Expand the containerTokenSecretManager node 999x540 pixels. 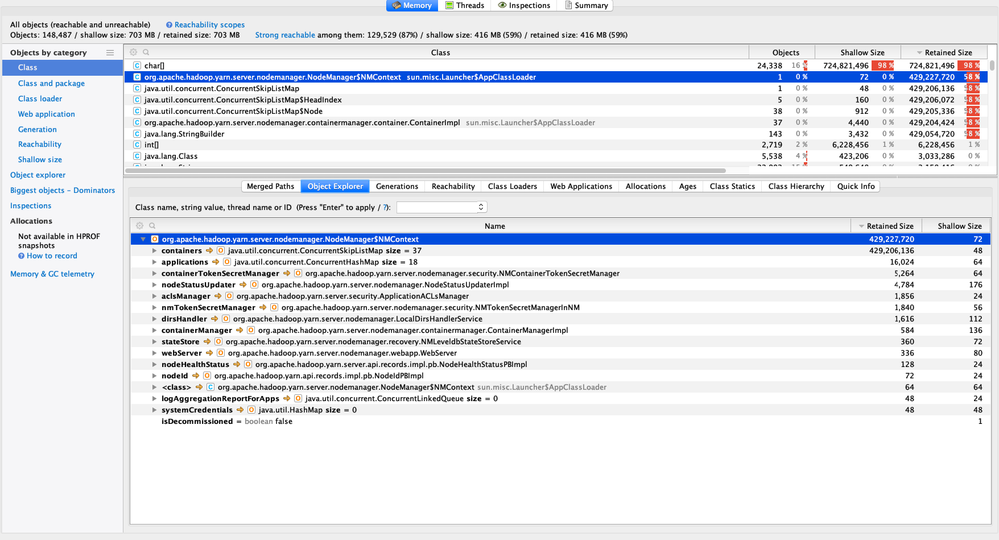(x=154, y=274)
